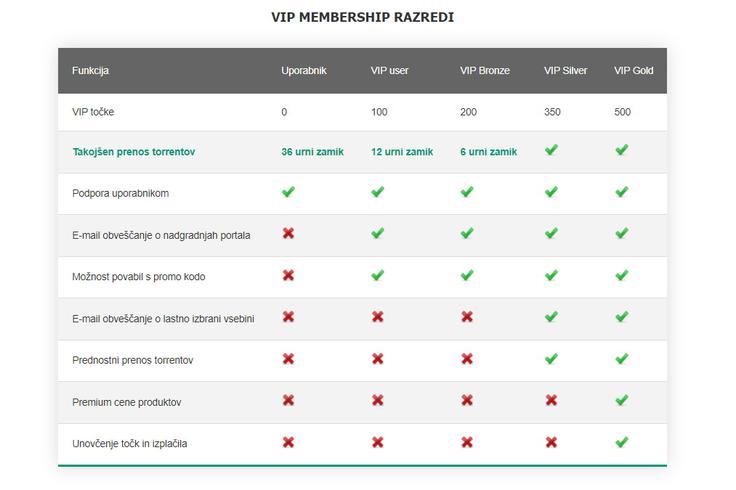This screenshot has height=490, width=736.
Task: Click the red cross for Uporabnik E-mail obveščanje o nadgradnjah portala
Action: pos(288,233)
